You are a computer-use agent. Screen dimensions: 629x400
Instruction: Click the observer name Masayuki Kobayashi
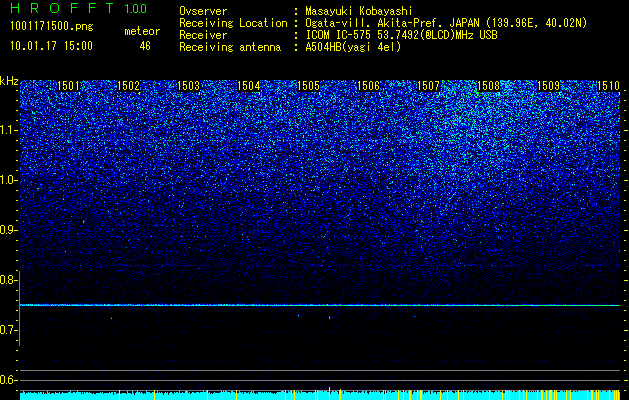pyautogui.click(x=359, y=11)
